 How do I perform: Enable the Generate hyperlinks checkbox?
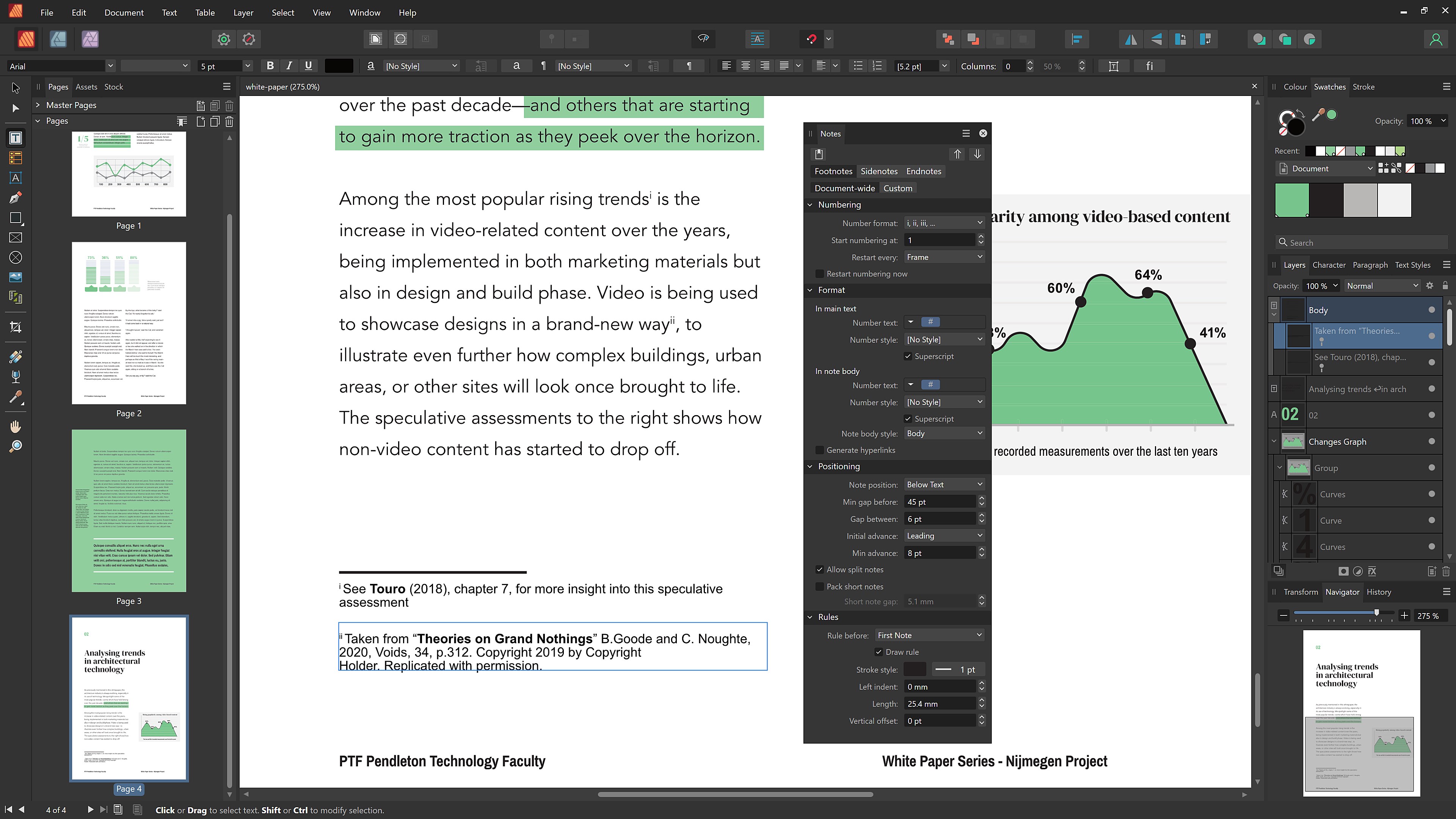point(819,450)
